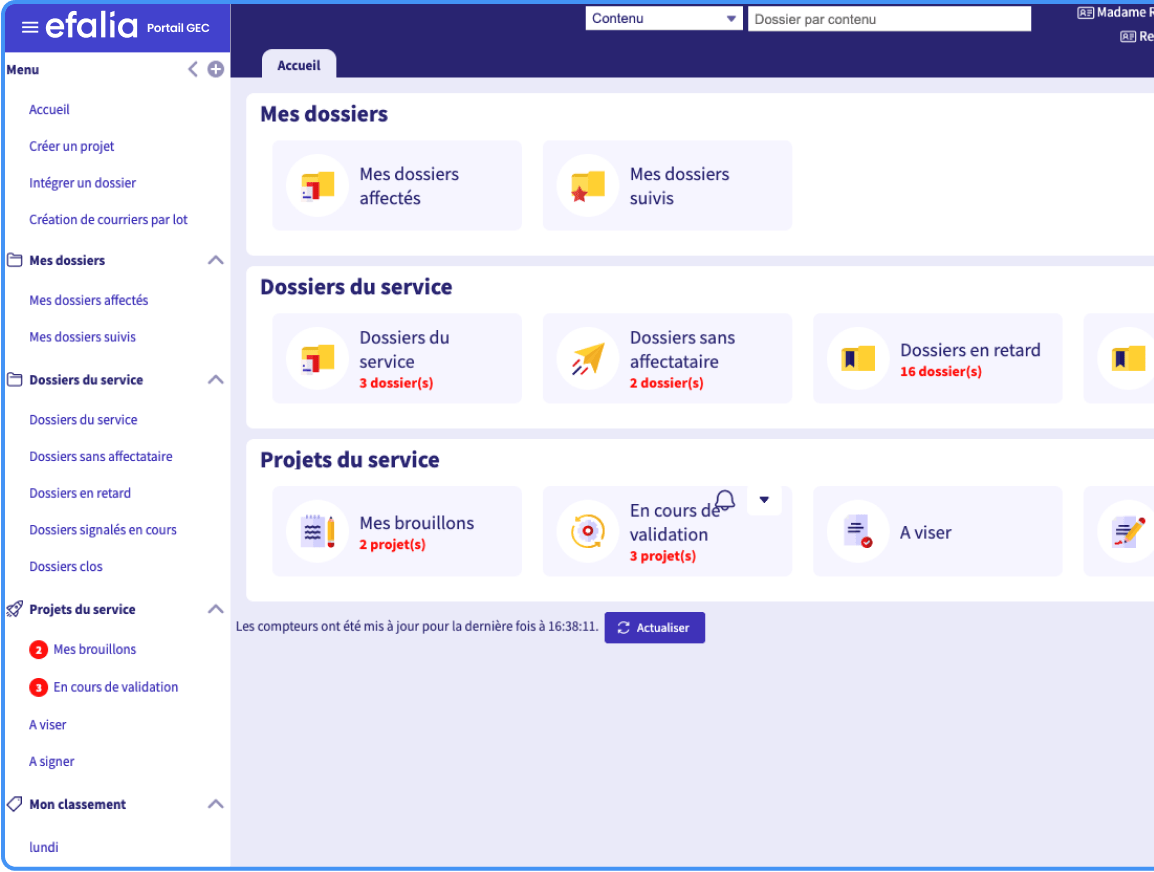
Task: Click the document check icon of A viser card
Action: point(858,531)
